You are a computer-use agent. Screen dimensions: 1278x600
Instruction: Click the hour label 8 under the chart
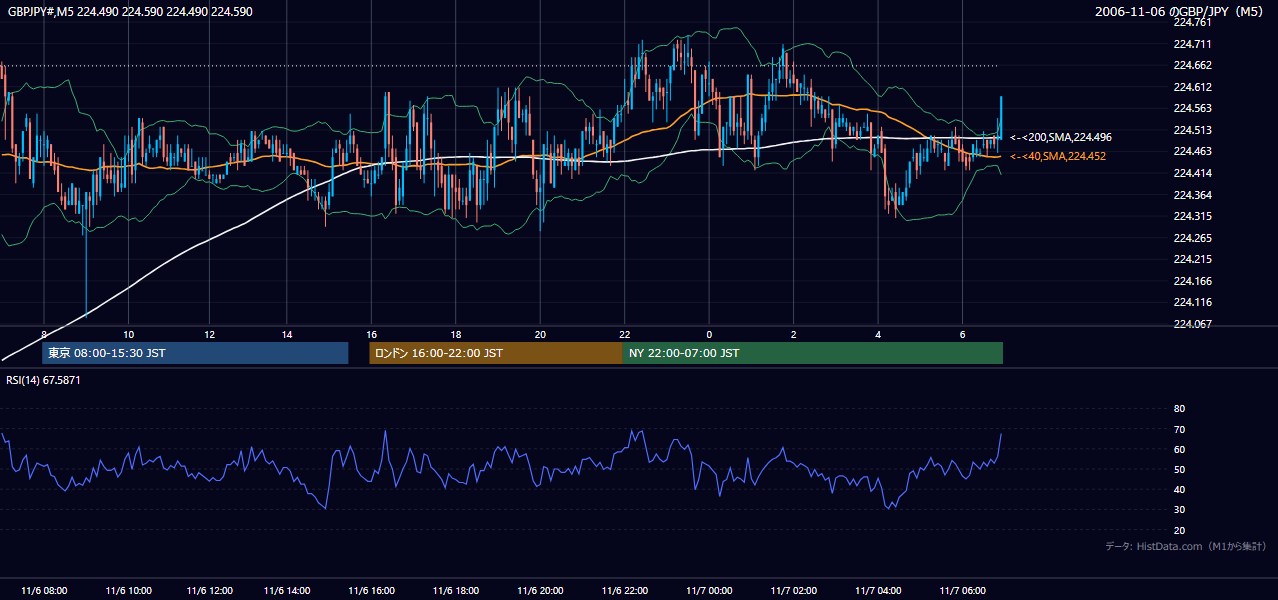(x=44, y=334)
